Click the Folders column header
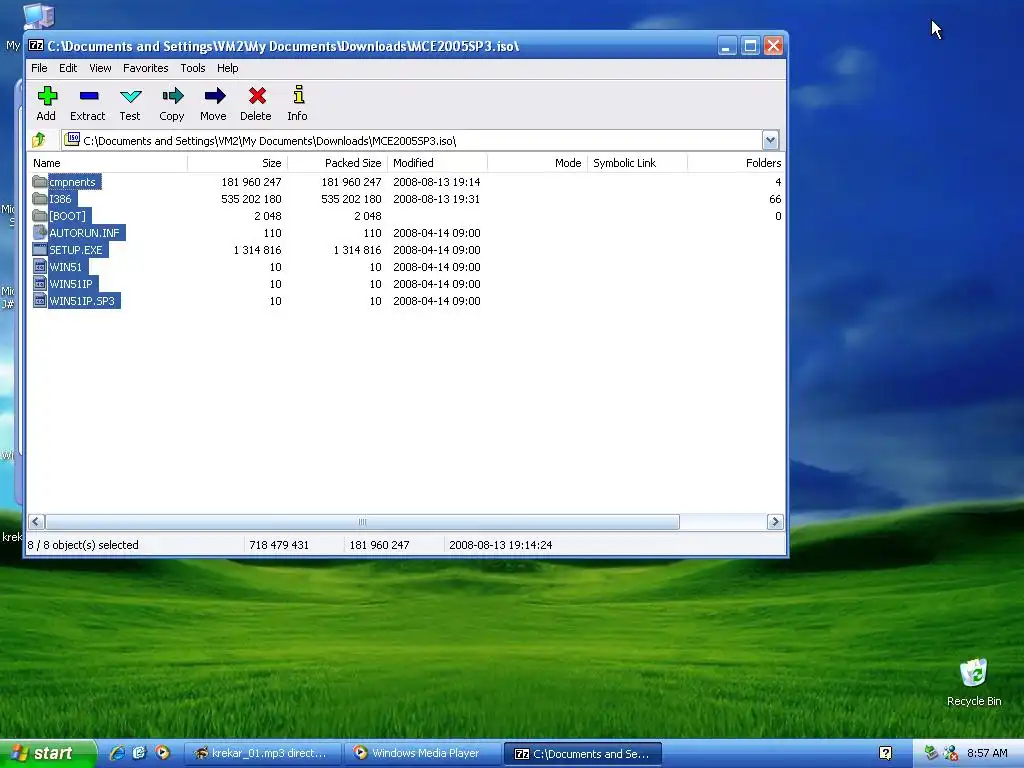This screenshot has height=768, width=1024. click(736, 163)
